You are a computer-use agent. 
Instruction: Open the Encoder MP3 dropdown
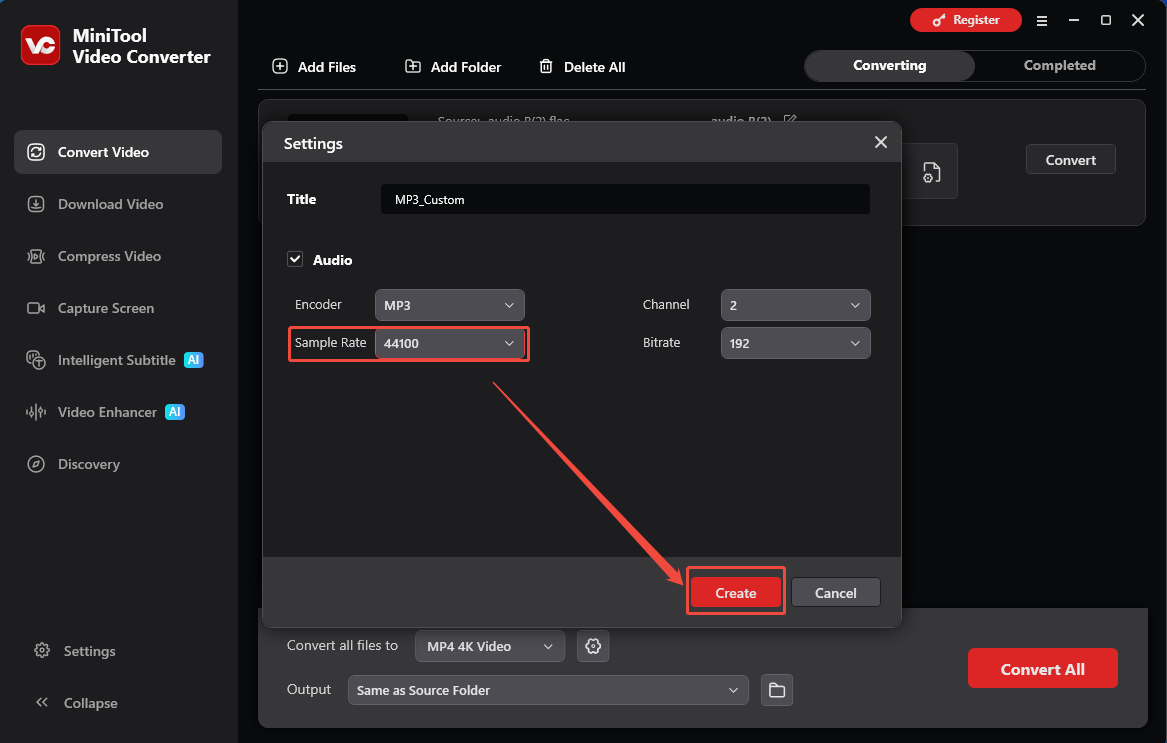[450, 305]
